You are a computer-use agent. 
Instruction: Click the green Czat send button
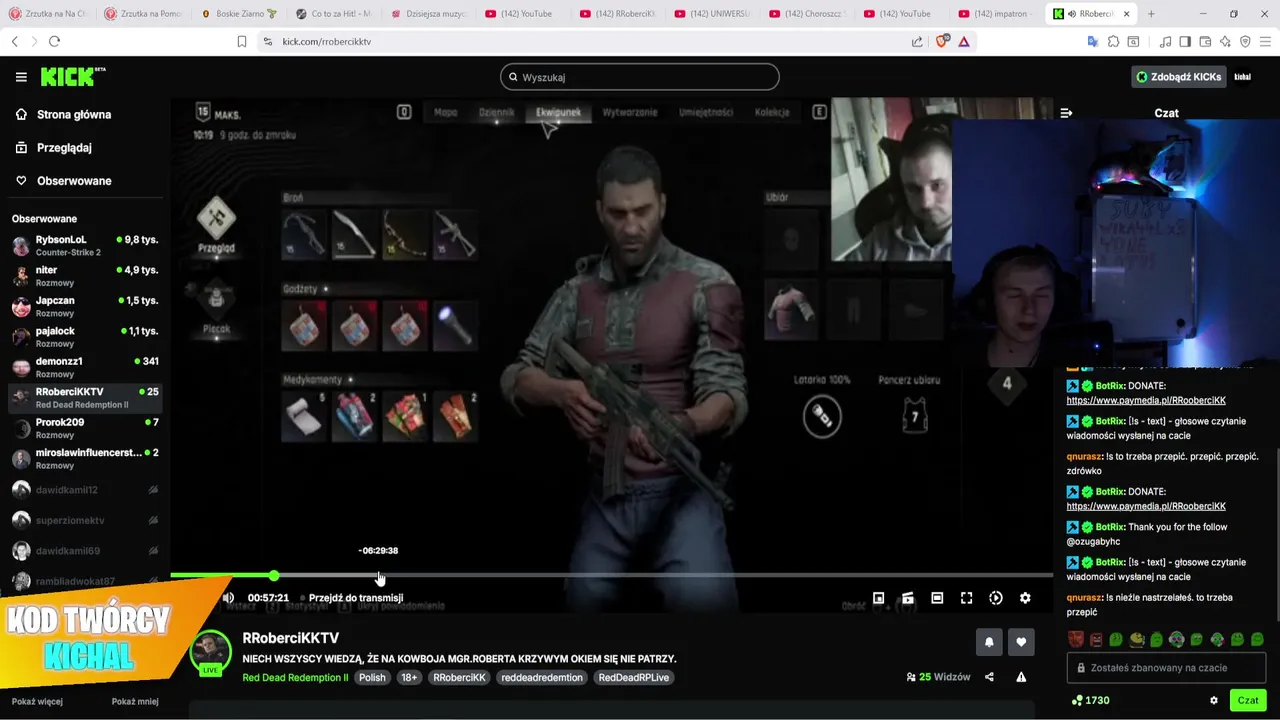pyautogui.click(x=1248, y=700)
